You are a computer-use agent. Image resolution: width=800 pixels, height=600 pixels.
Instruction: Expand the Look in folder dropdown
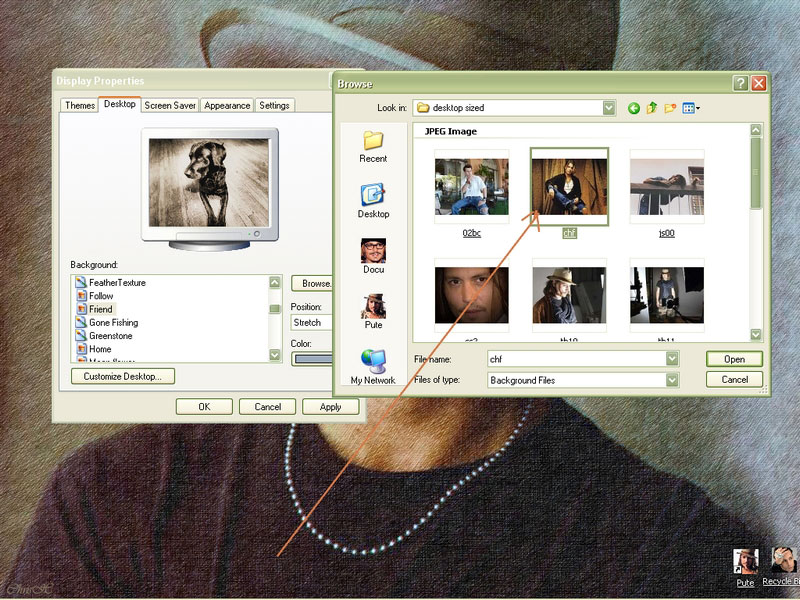pos(609,108)
